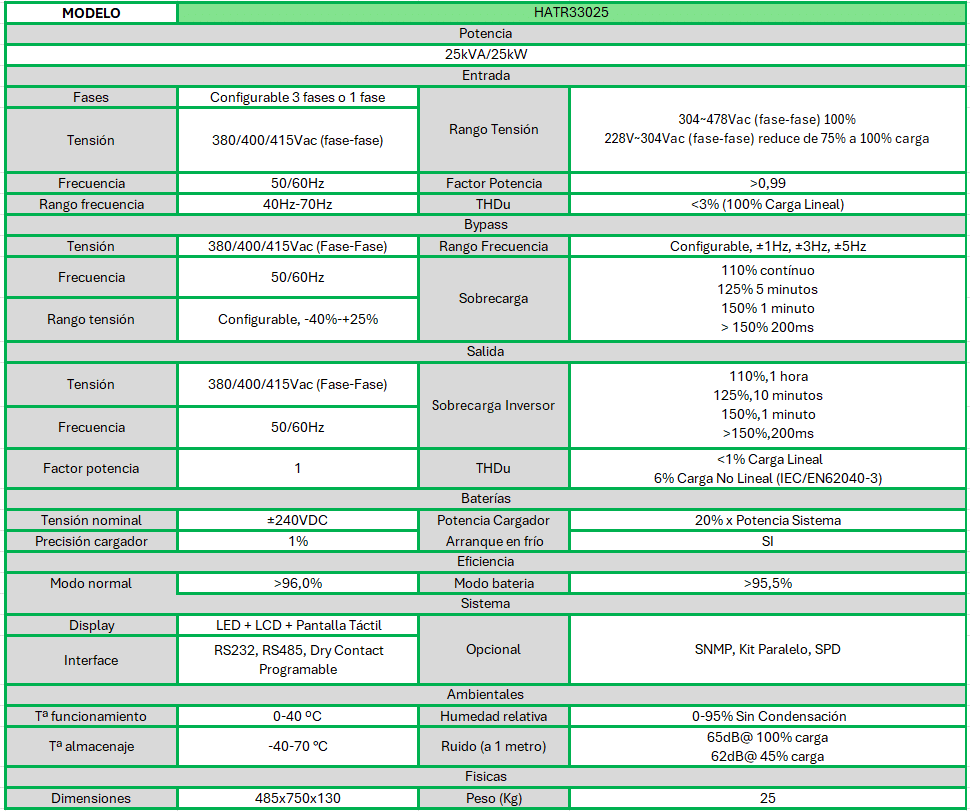
Task: Select the Eficiencia section header
Action: pyautogui.click(x=486, y=561)
